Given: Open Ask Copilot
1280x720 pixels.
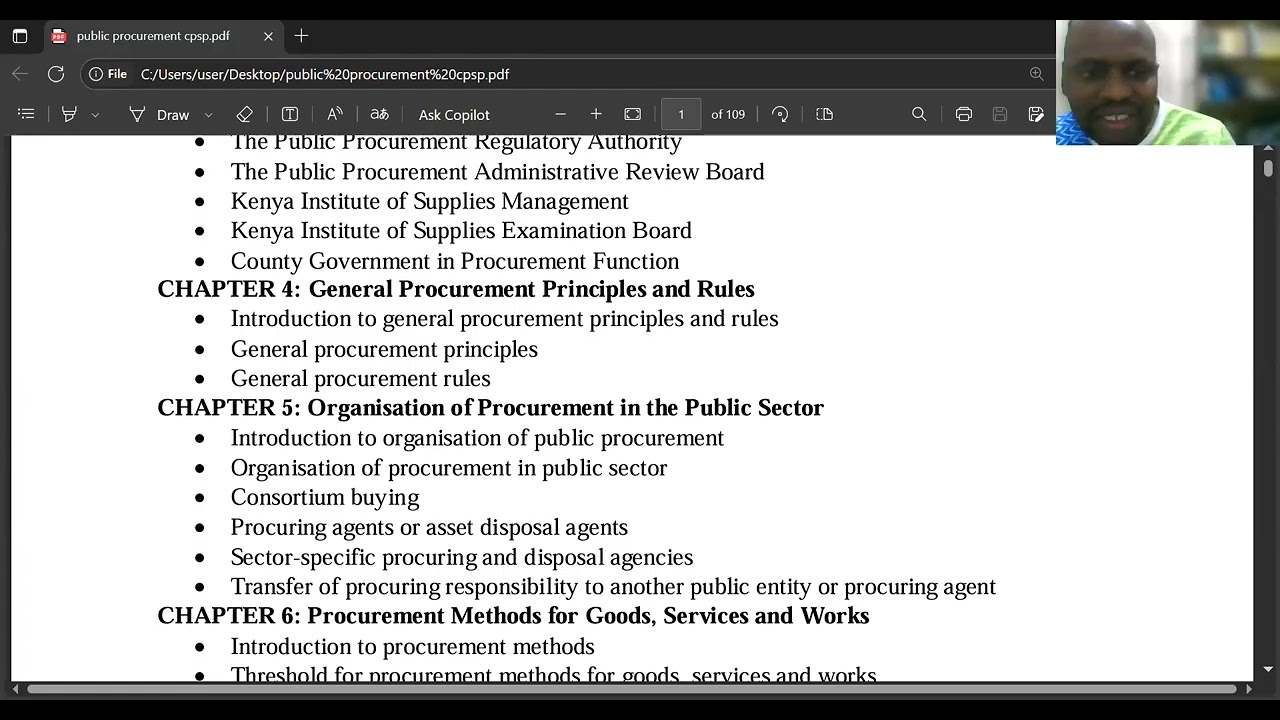Looking at the screenshot, I should [454, 115].
